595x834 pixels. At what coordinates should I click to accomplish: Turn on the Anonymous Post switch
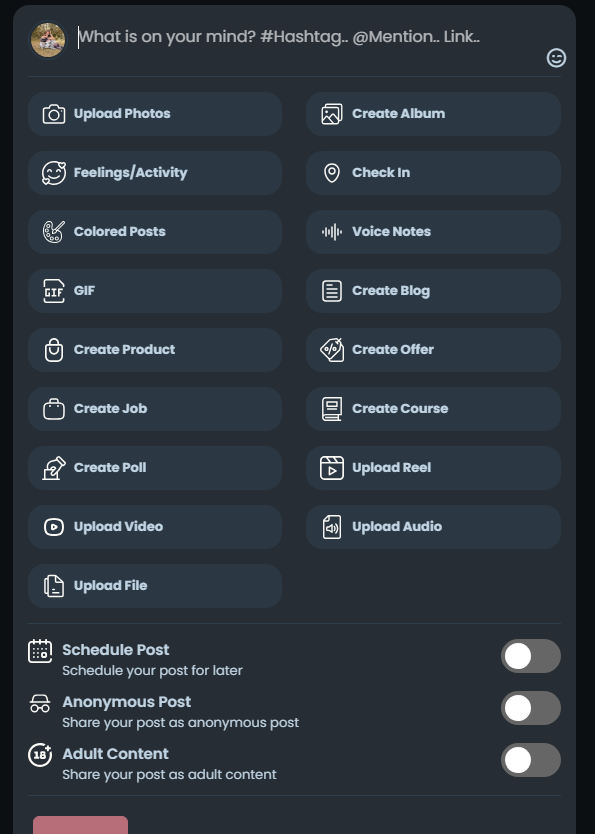pos(531,708)
